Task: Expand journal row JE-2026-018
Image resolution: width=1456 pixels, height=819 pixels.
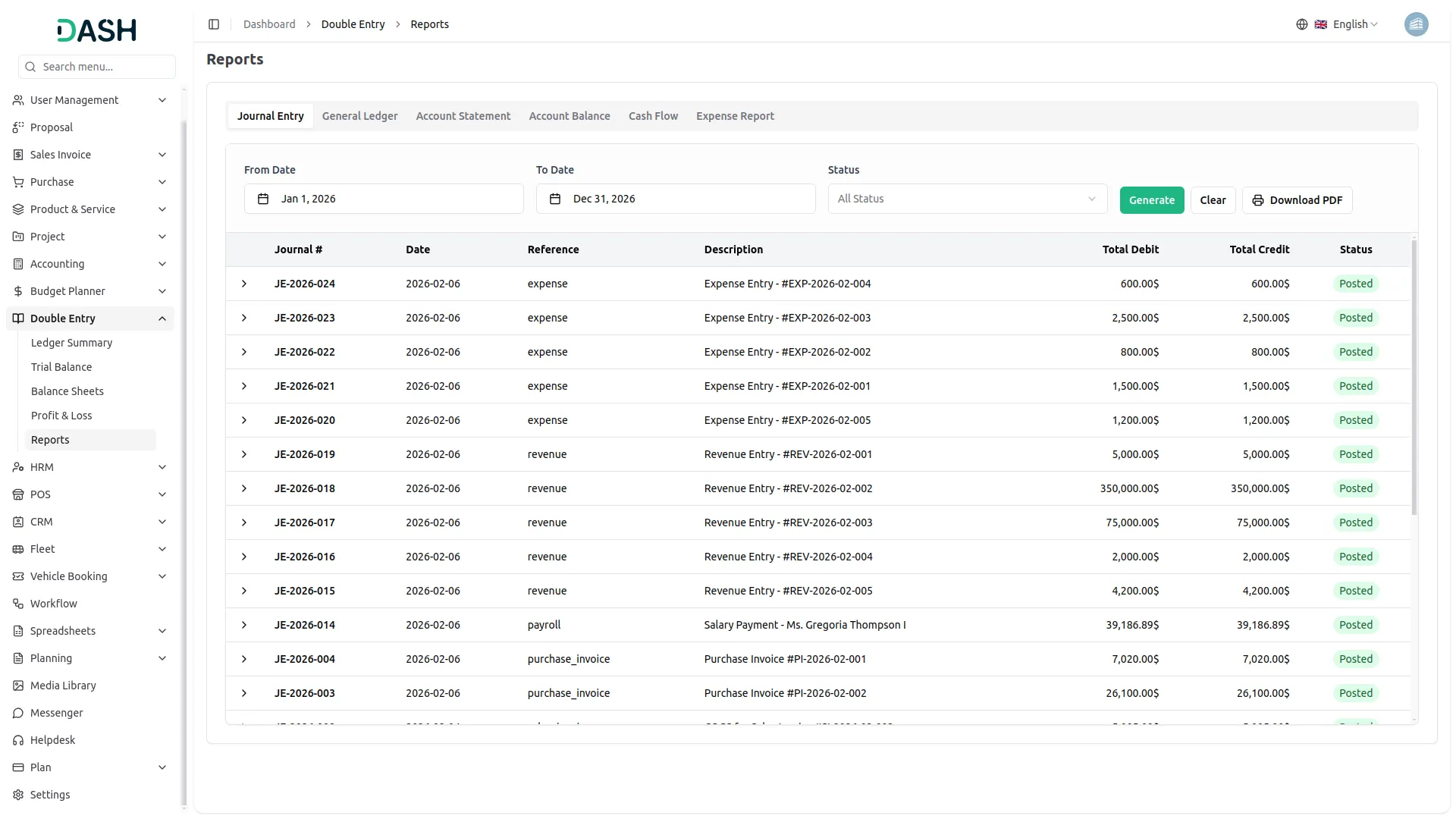Action: coord(244,488)
